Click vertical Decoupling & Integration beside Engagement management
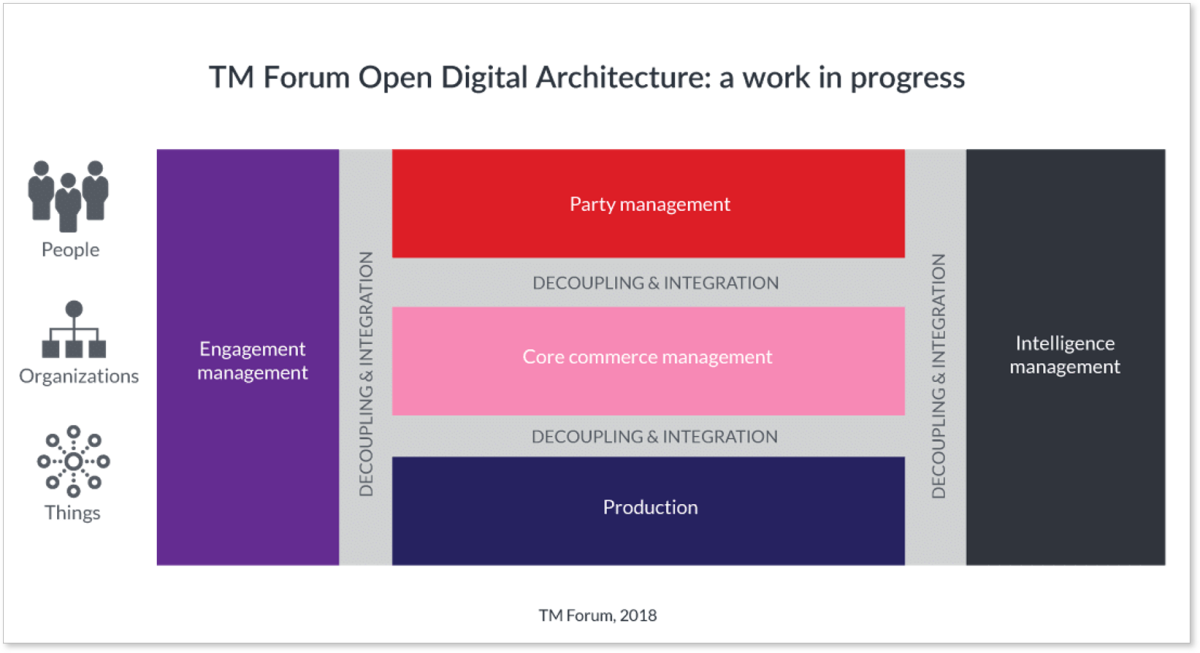Screen dimensions: 1200x653 [366, 374]
